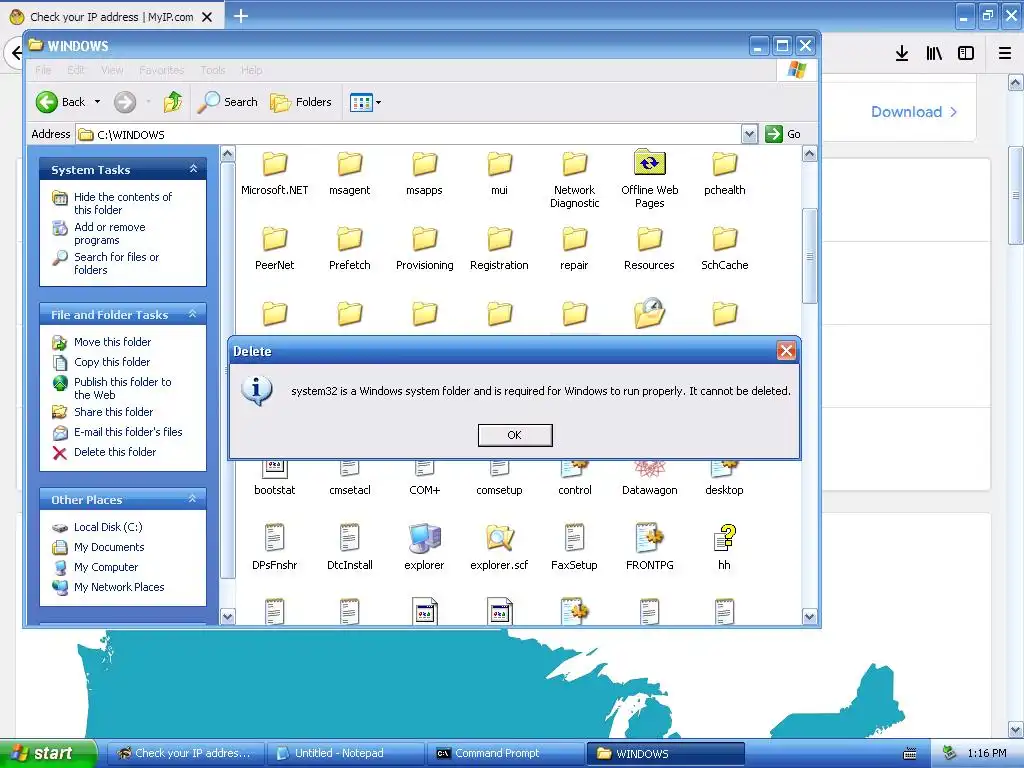The image size is (1024, 768).
Task: Open browser downloads arrow icon
Action: (x=902, y=53)
